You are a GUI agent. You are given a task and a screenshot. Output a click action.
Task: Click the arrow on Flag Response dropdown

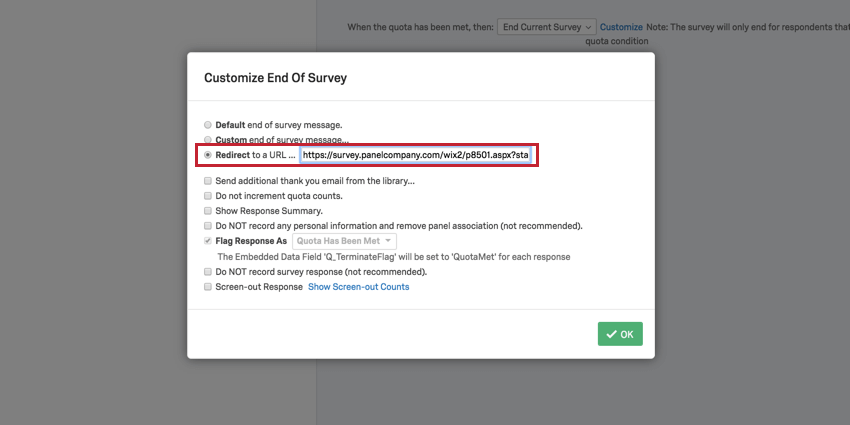tap(387, 241)
